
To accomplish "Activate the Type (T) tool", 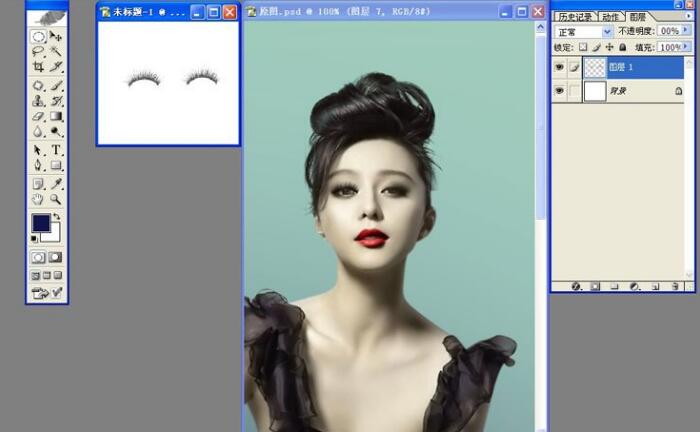I will 56,150.
